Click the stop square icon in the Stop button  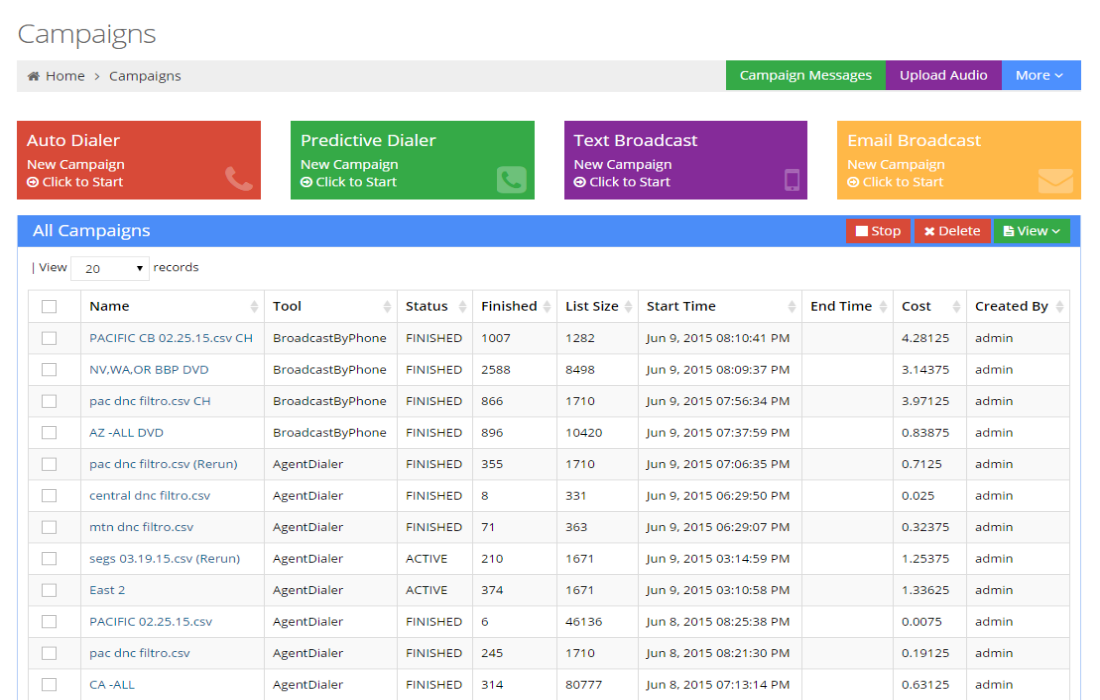pos(863,231)
